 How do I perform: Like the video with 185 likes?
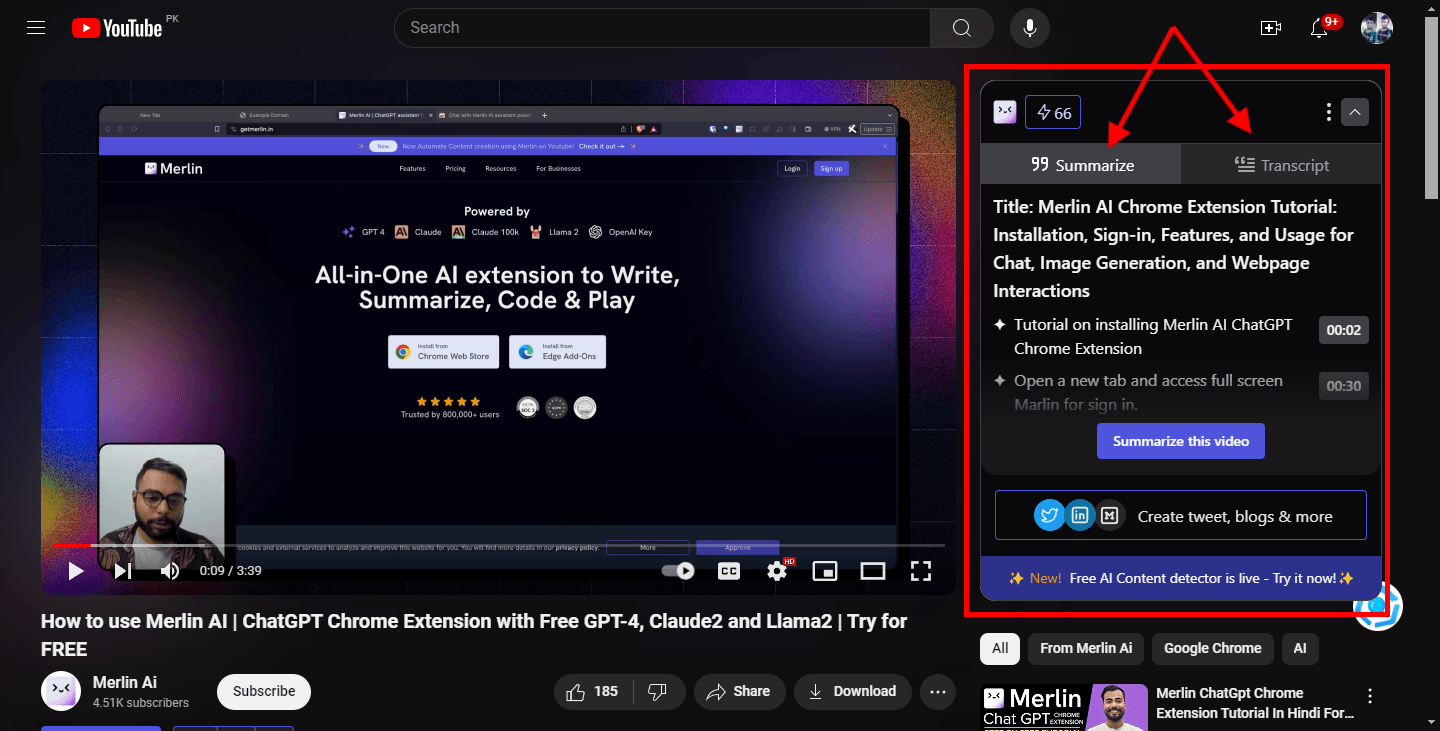point(593,691)
